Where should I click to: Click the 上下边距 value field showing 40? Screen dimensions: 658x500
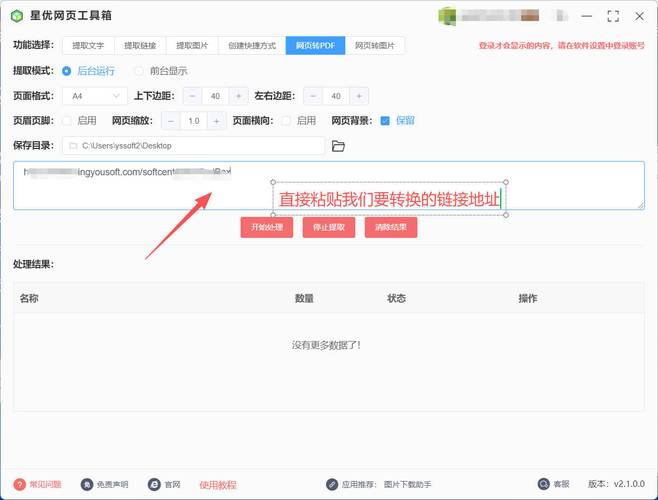pos(215,96)
